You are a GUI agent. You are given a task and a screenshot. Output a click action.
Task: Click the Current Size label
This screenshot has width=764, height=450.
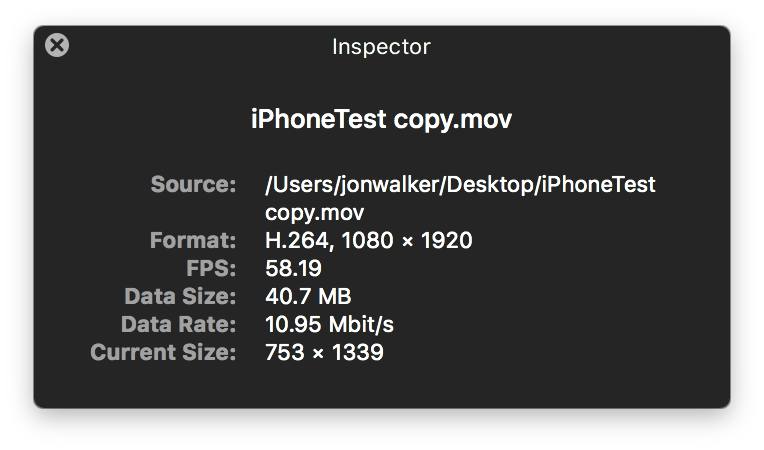click(163, 352)
